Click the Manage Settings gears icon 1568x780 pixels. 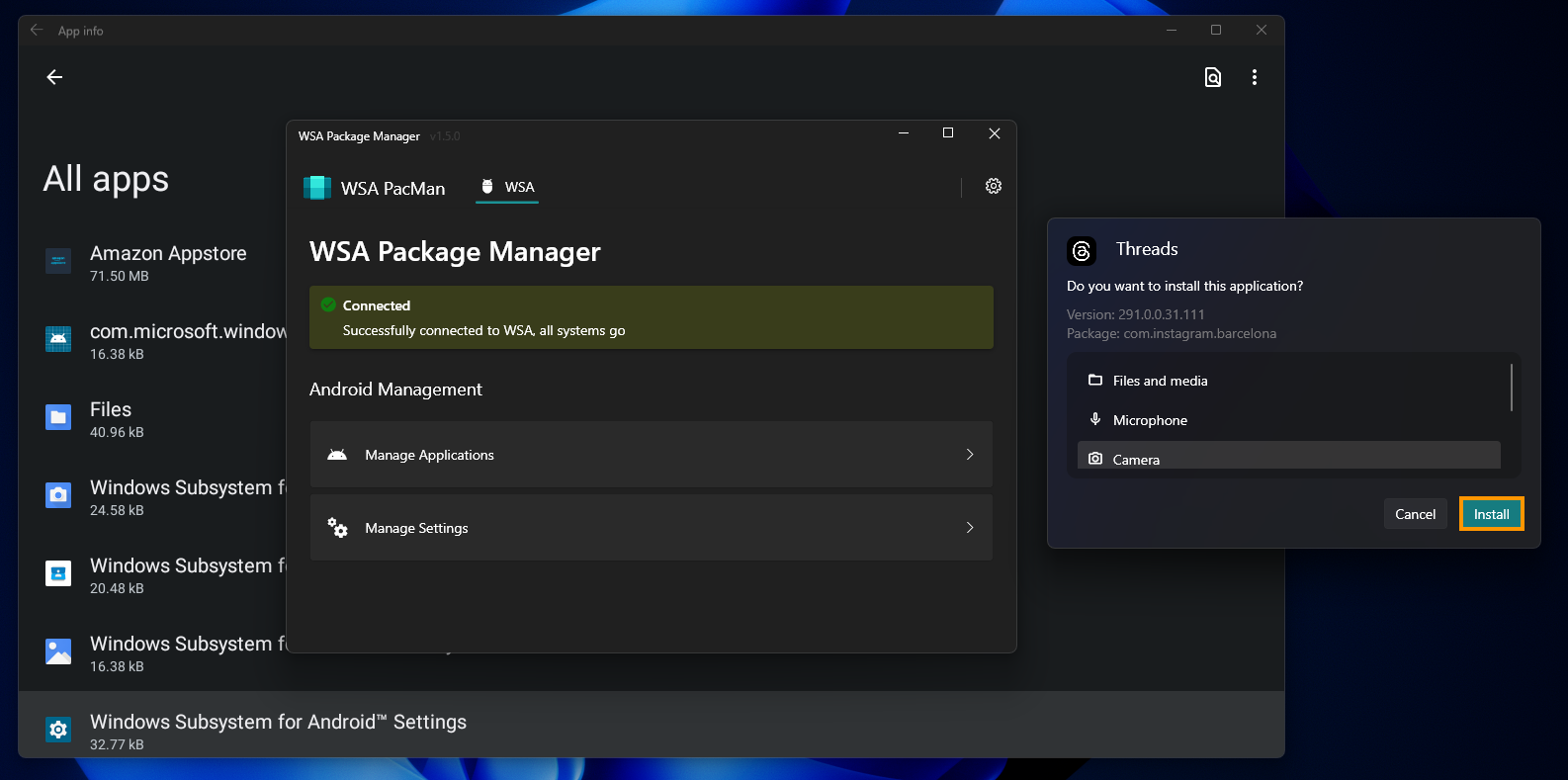[x=337, y=528]
